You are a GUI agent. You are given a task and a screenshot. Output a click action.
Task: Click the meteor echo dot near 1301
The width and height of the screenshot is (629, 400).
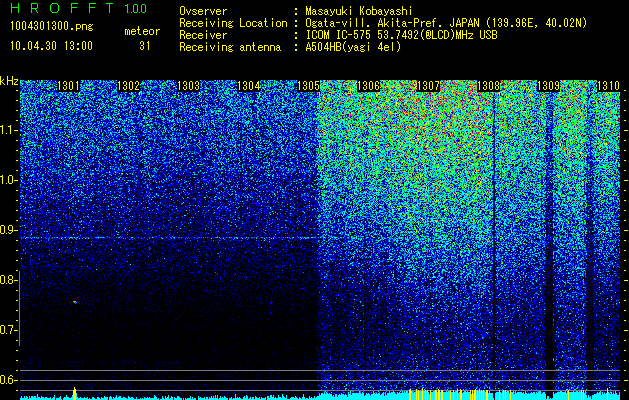75,302
